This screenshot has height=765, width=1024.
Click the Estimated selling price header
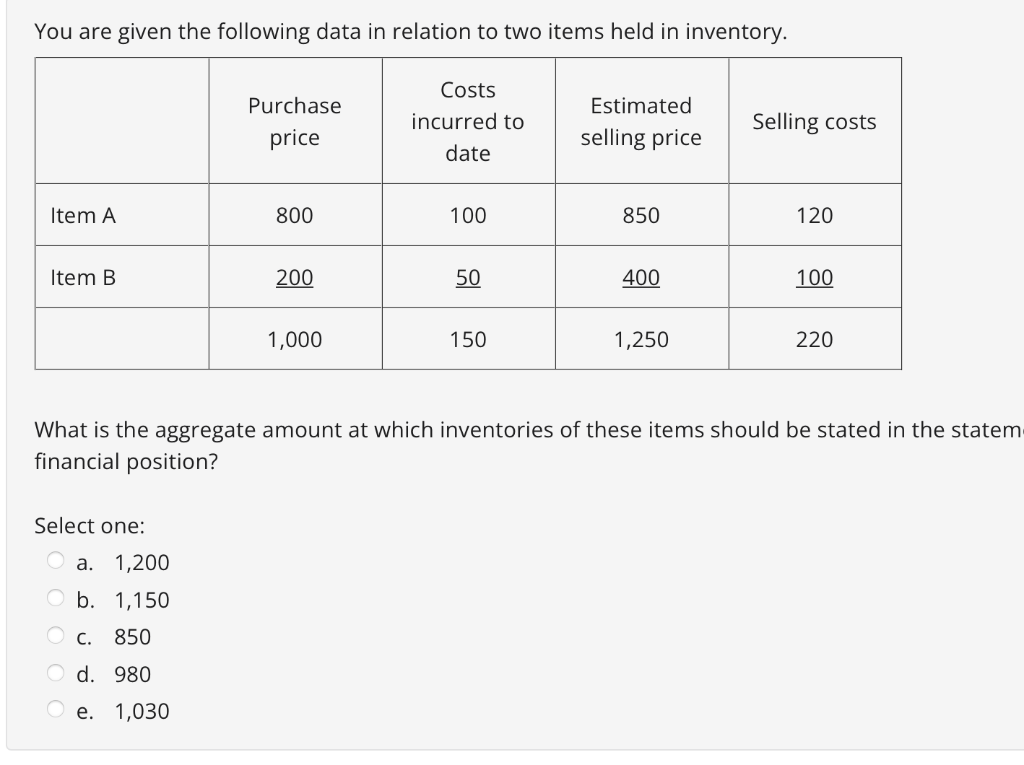coord(641,121)
